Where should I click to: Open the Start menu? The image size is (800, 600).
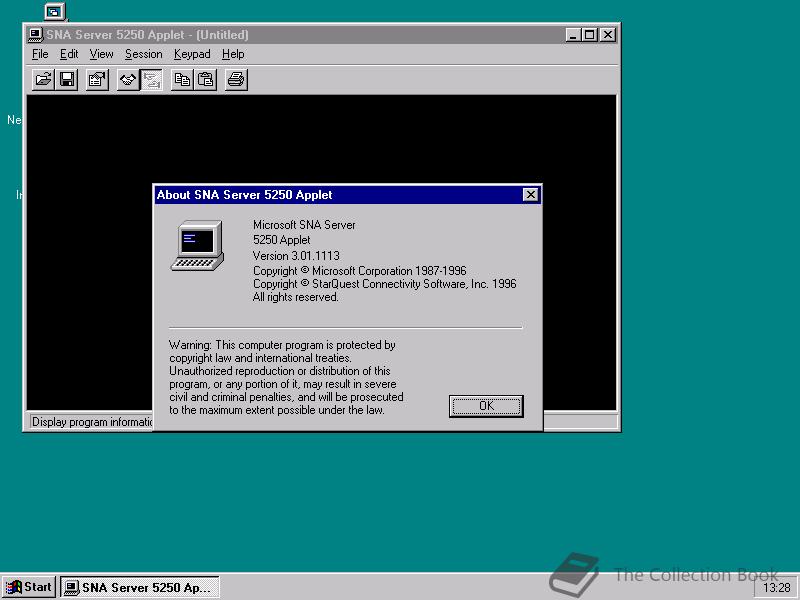point(29,587)
